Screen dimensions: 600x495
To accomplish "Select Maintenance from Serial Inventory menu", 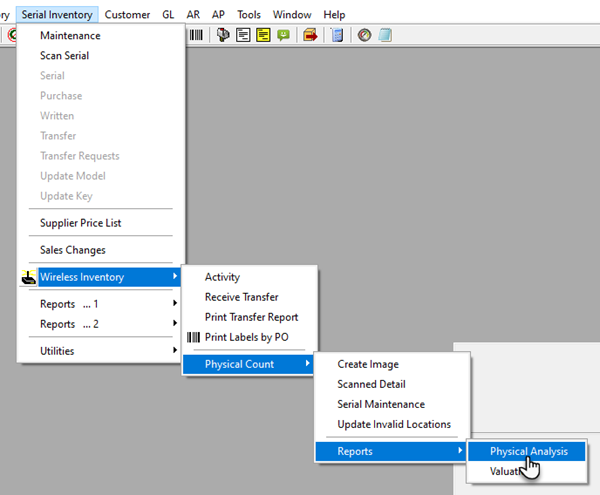I will pos(101,36).
